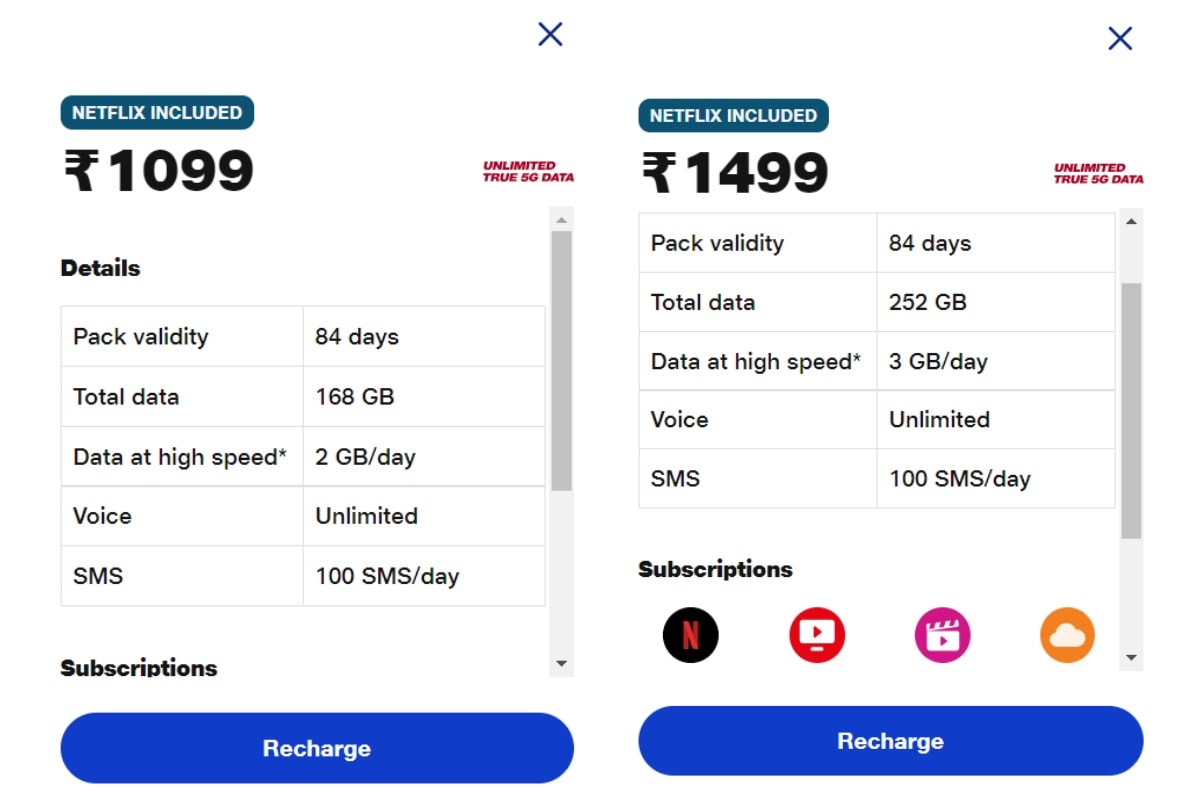Click the orange JioCloud subscription icon

[1068, 635]
